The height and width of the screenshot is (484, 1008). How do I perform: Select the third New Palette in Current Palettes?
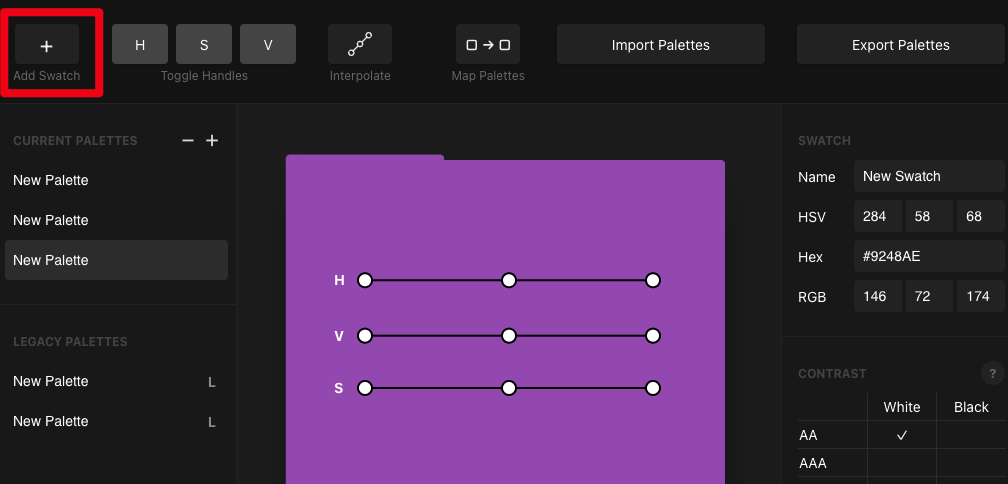(116, 260)
